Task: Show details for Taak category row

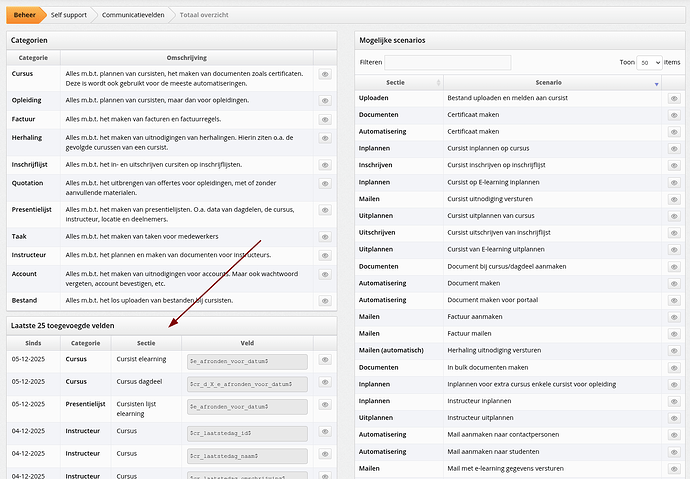Action: pos(326,235)
